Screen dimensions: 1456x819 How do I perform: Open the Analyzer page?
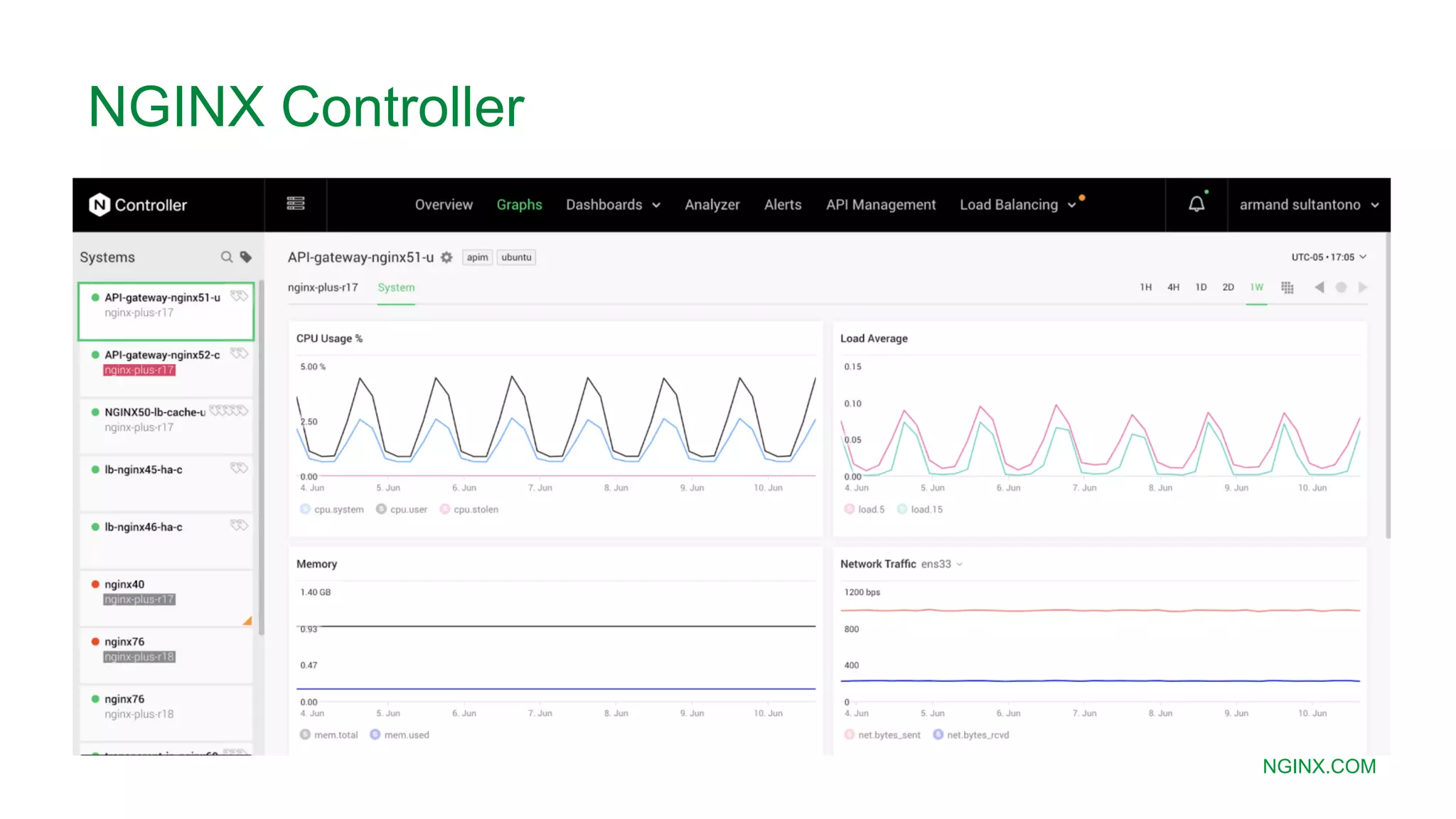[712, 205]
